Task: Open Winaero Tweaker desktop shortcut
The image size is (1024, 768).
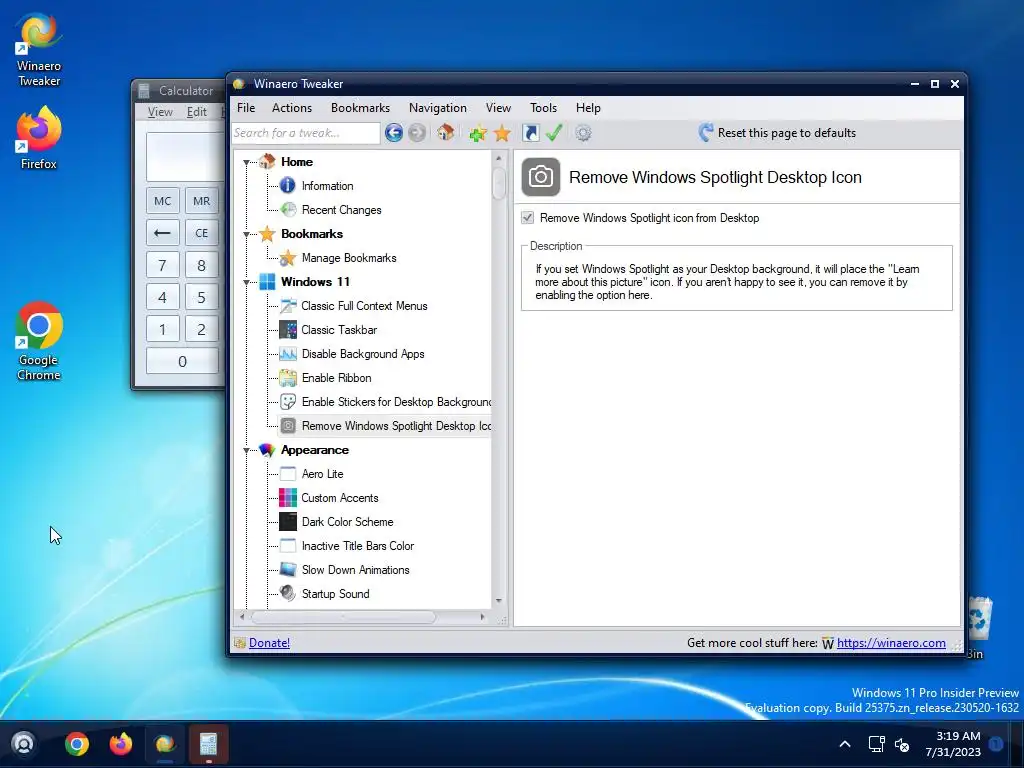Action: [x=39, y=51]
